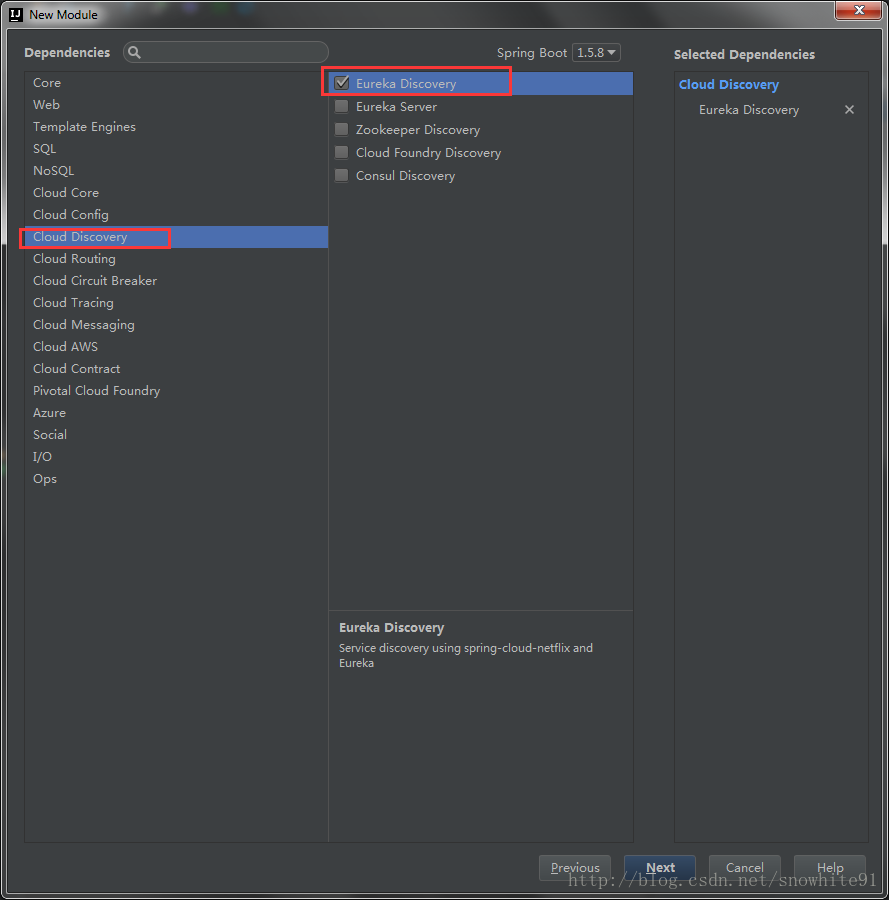The image size is (889, 900).
Task: Choose the Cloud Contract category
Action: click(x=176, y=368)
